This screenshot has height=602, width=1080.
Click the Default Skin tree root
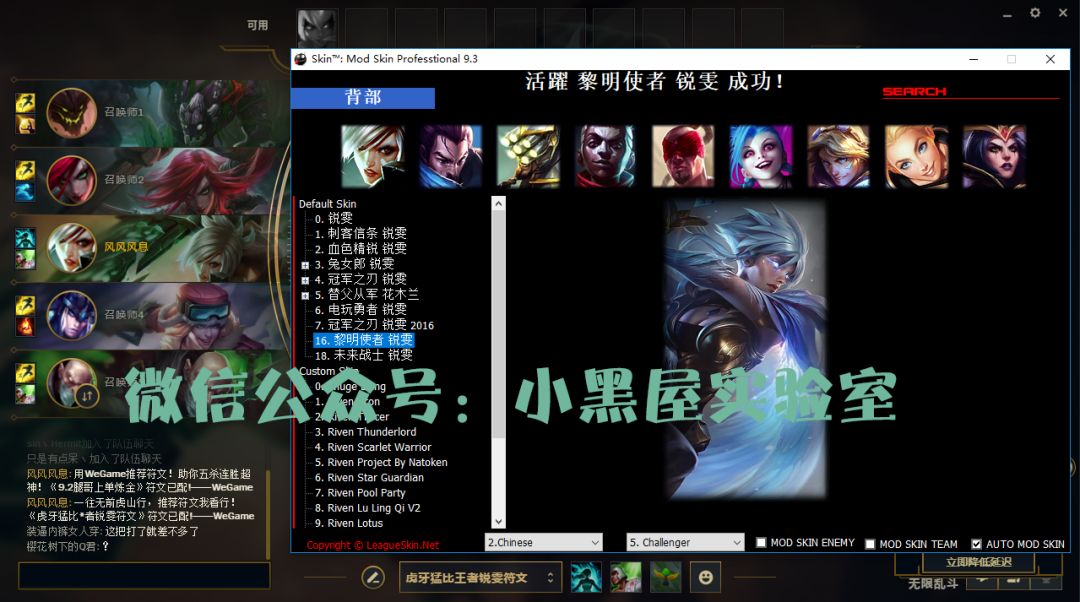coord(327,204)
